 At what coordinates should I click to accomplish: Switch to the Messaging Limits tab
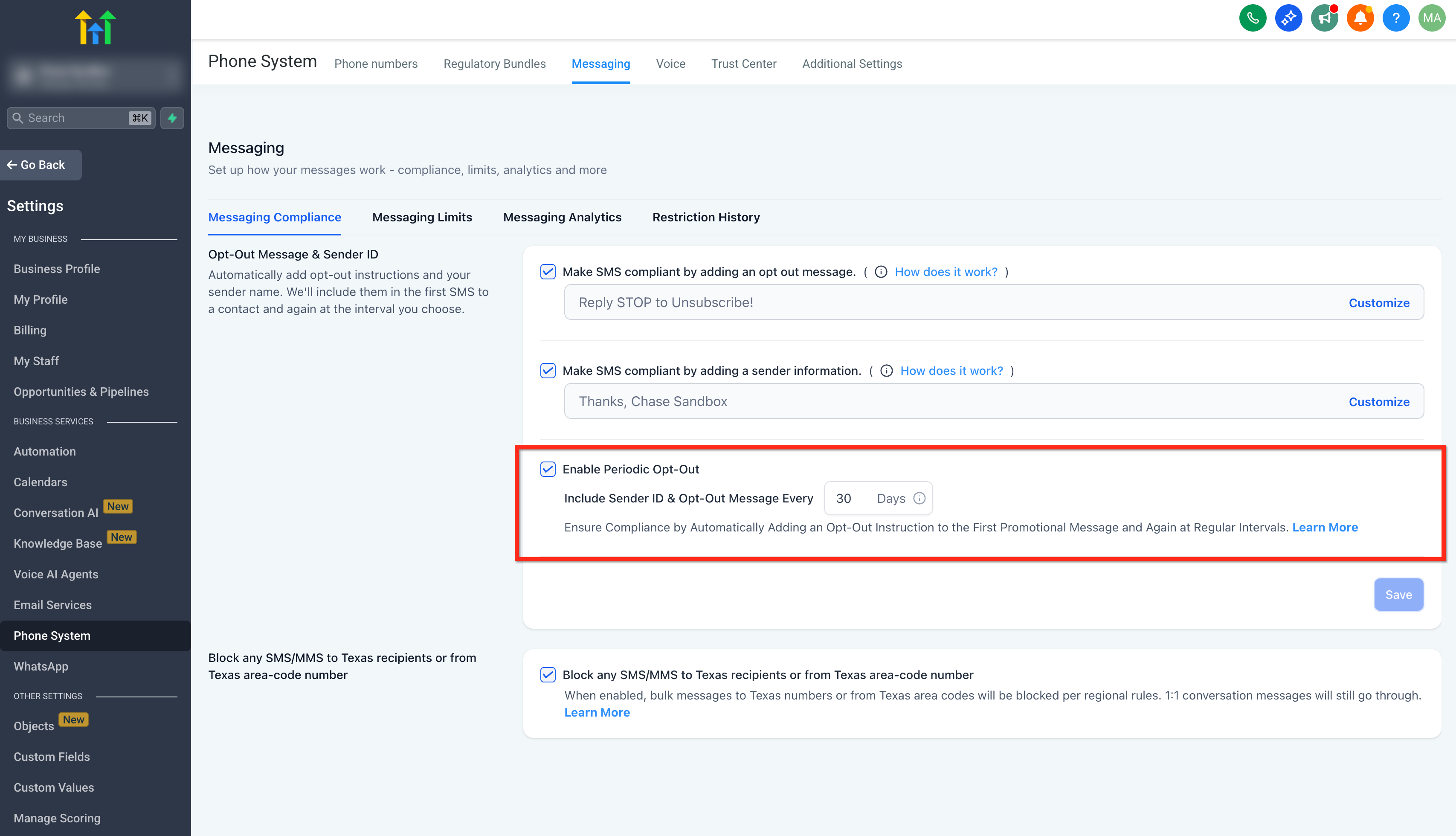point(422,217)
